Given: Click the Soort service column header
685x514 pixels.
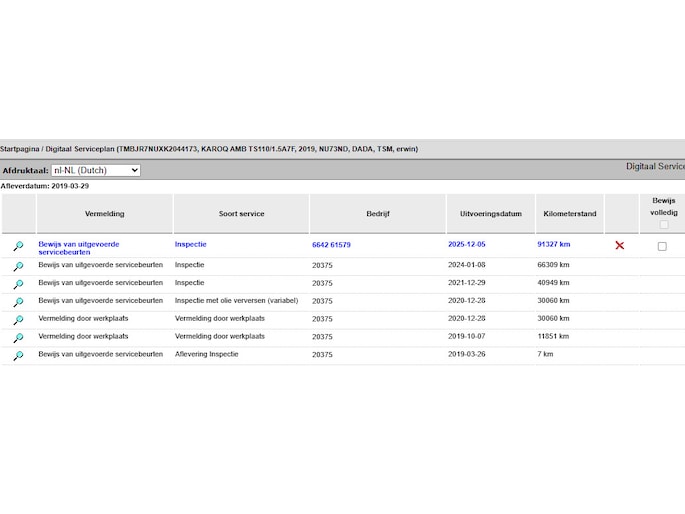Looking at the screenshot, I should 241,214.
